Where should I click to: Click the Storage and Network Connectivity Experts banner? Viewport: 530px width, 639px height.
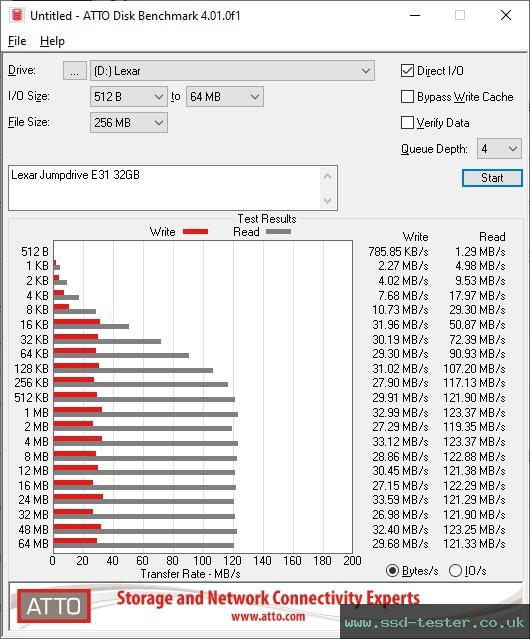pyautogui.click(x=268, y=598)
